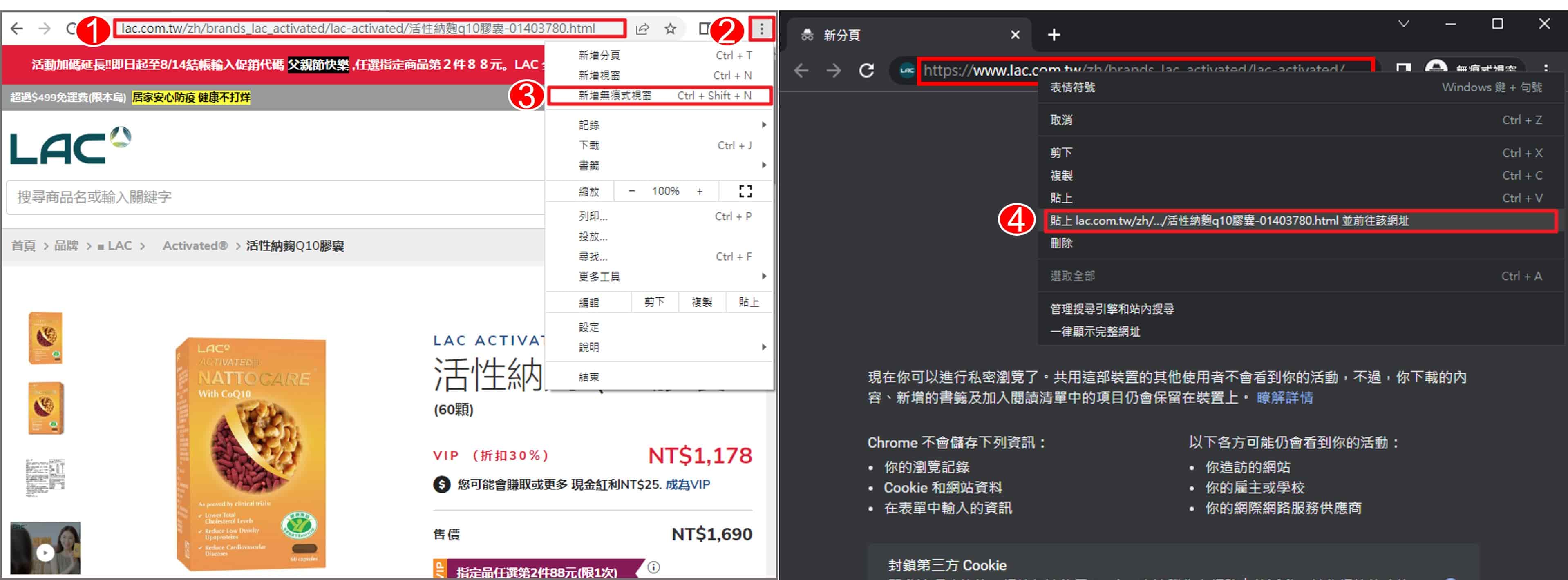Click the 搜尋商品名或輸入關鍵字 search field
Viewport: 1568px width, 580px height.
[275, 196]
